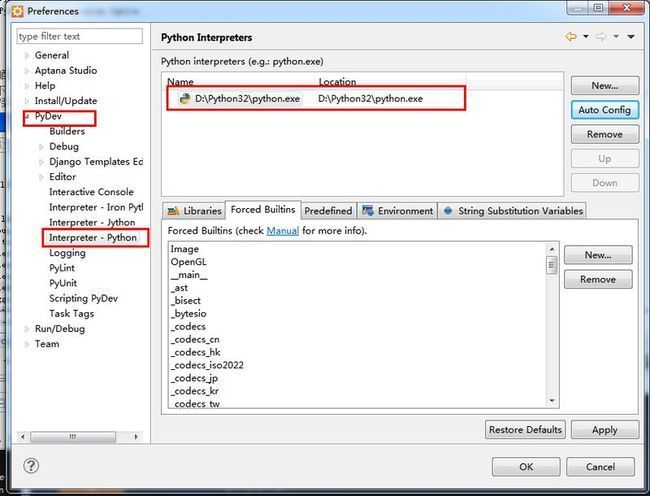Expand the Run/Debug tree node

(27, 329)
